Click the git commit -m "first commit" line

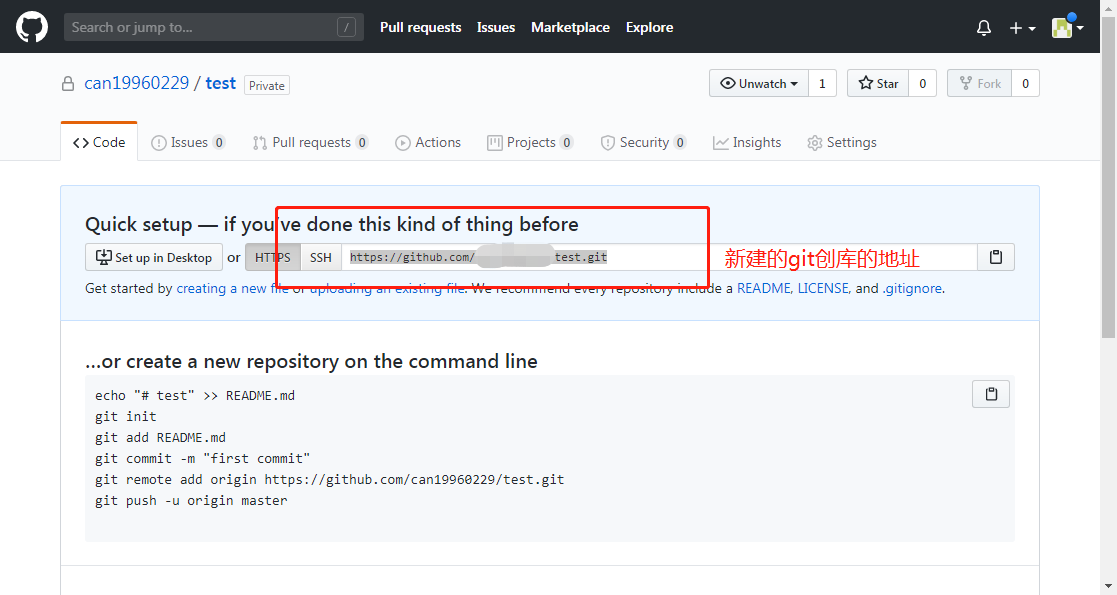tap(202, 458)
